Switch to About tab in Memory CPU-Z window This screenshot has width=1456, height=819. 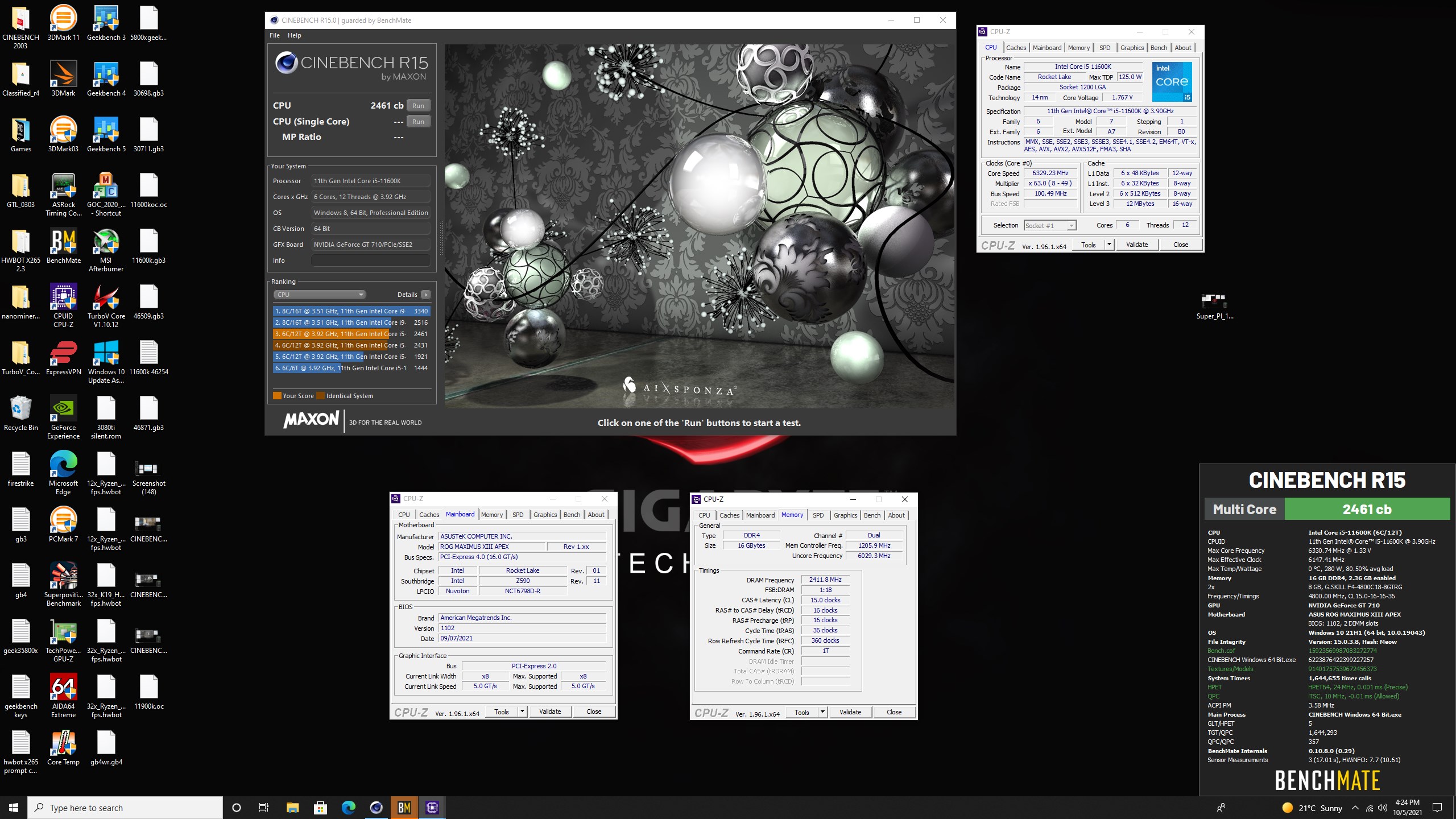(x=896, y=515)
